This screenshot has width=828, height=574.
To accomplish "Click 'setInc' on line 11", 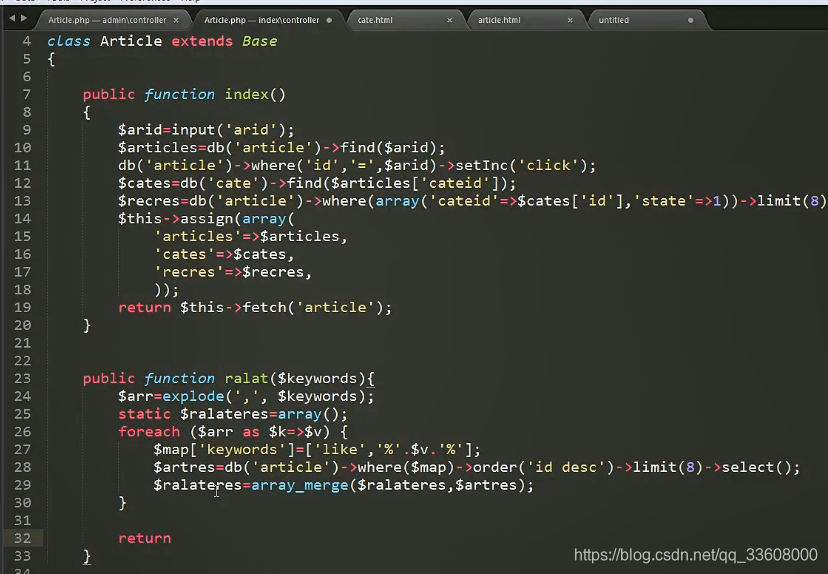I will [x=482, y=165].
